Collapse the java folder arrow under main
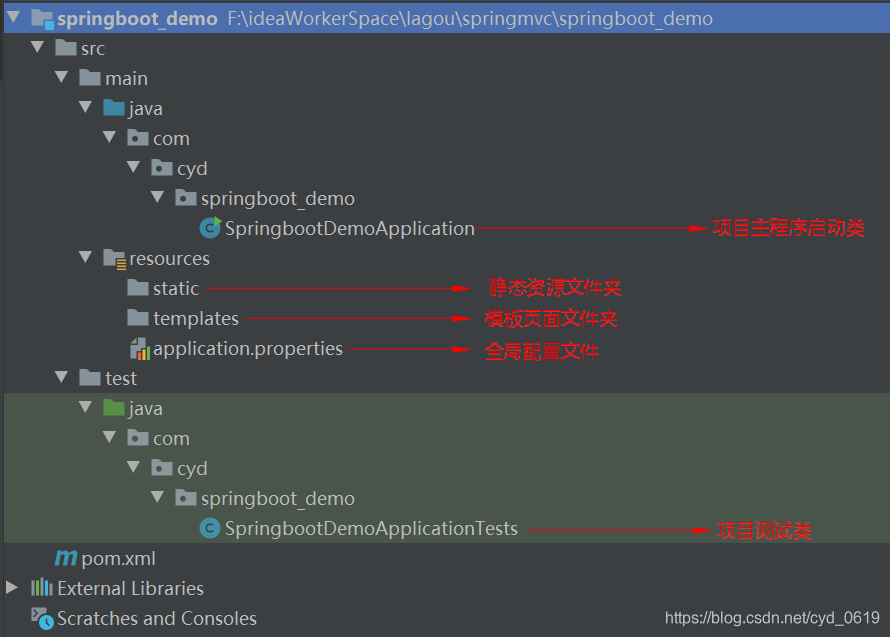Screen dimensions: 890x637 pos(86,108)
